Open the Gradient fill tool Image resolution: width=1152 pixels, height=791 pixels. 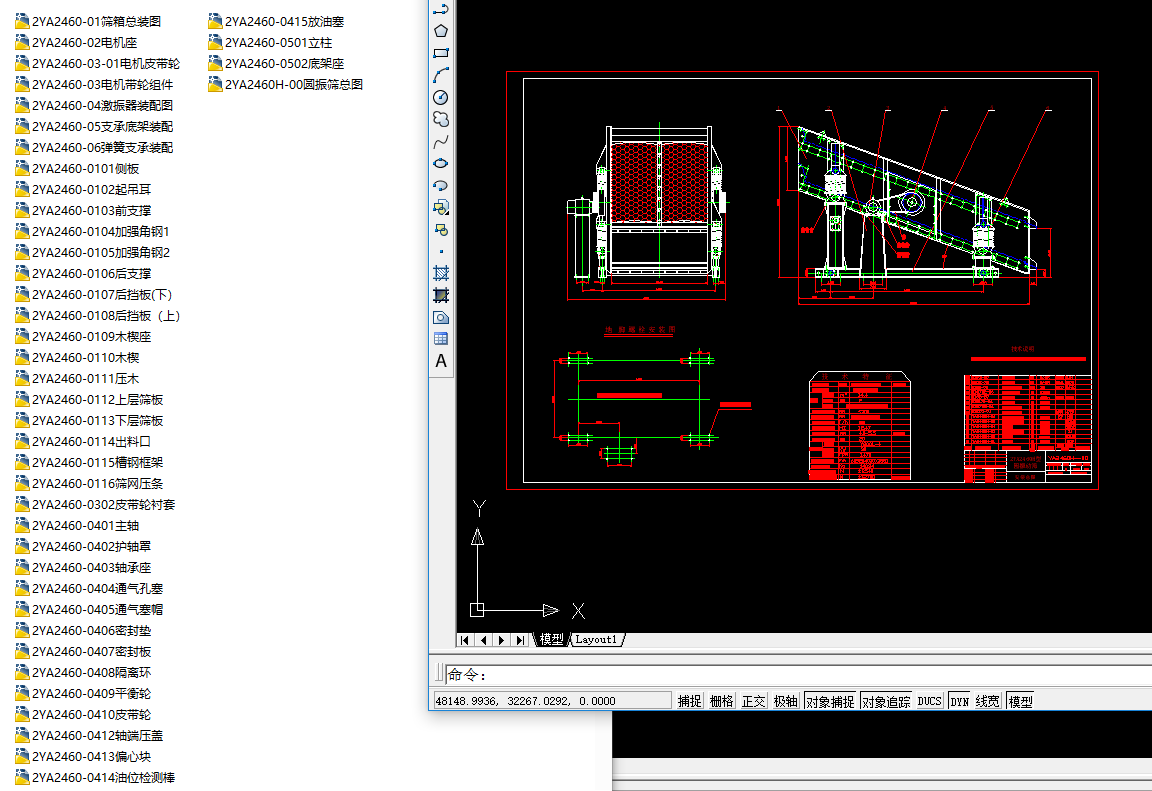pos(441,295)
